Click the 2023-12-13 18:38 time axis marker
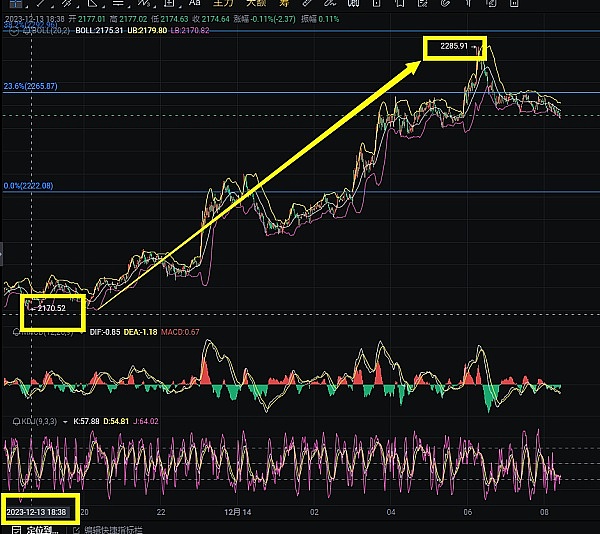The width and height of the screenshot is (600, 534). [37, 510]
